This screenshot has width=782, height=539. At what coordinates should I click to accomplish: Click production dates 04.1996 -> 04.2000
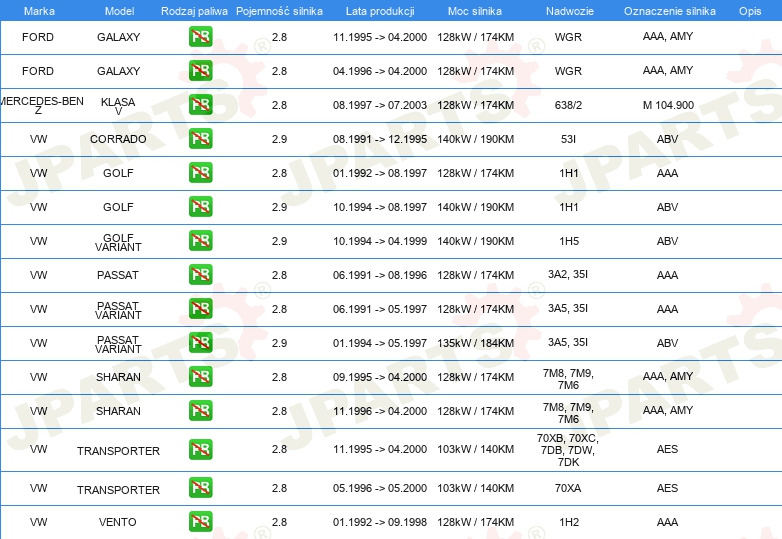[380, 71]
